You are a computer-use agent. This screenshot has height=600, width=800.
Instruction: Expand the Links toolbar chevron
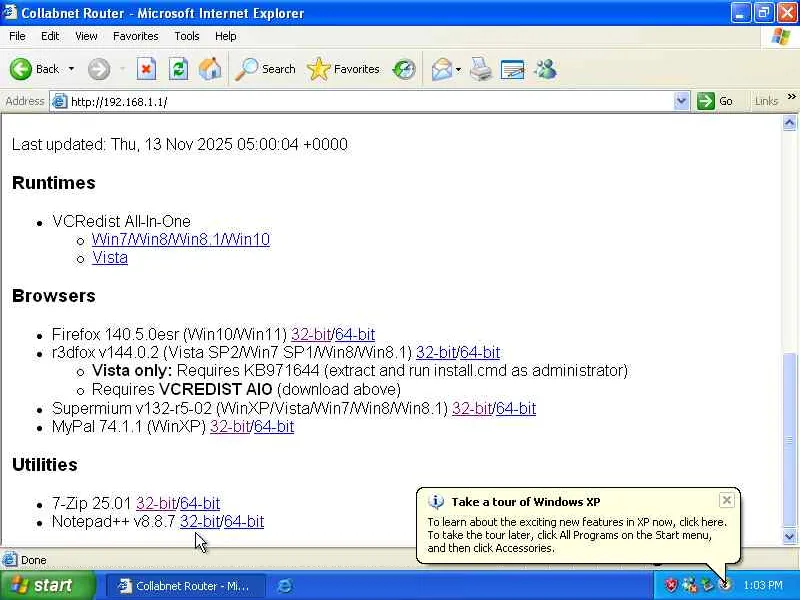(791, 96)
